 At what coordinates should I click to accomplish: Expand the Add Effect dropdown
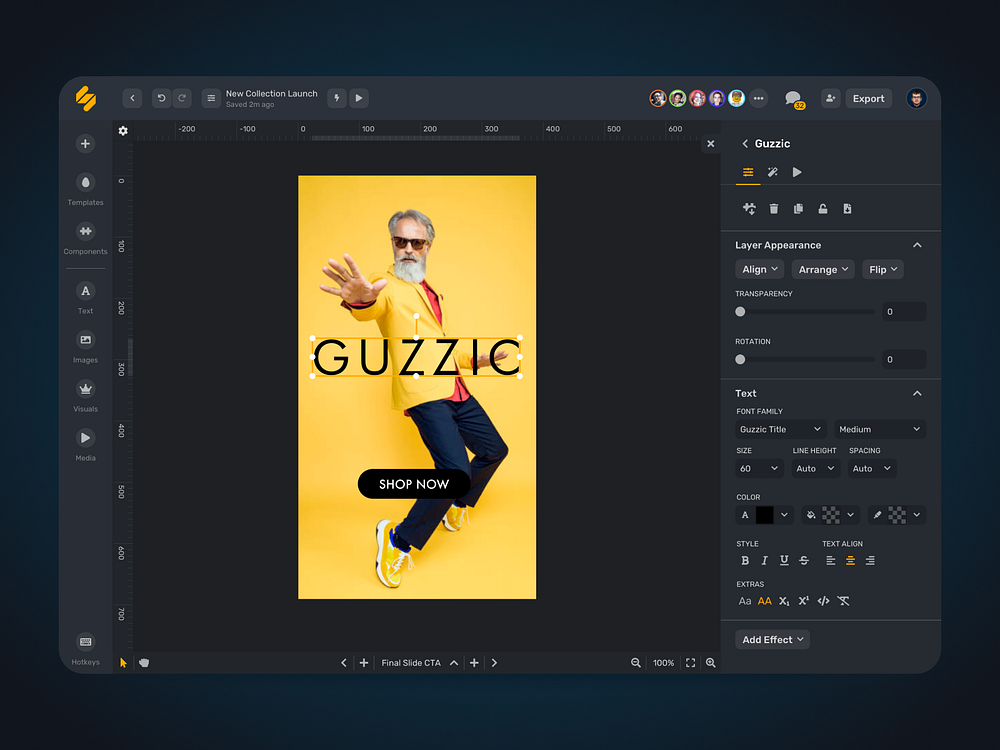(x=772, y=639)
